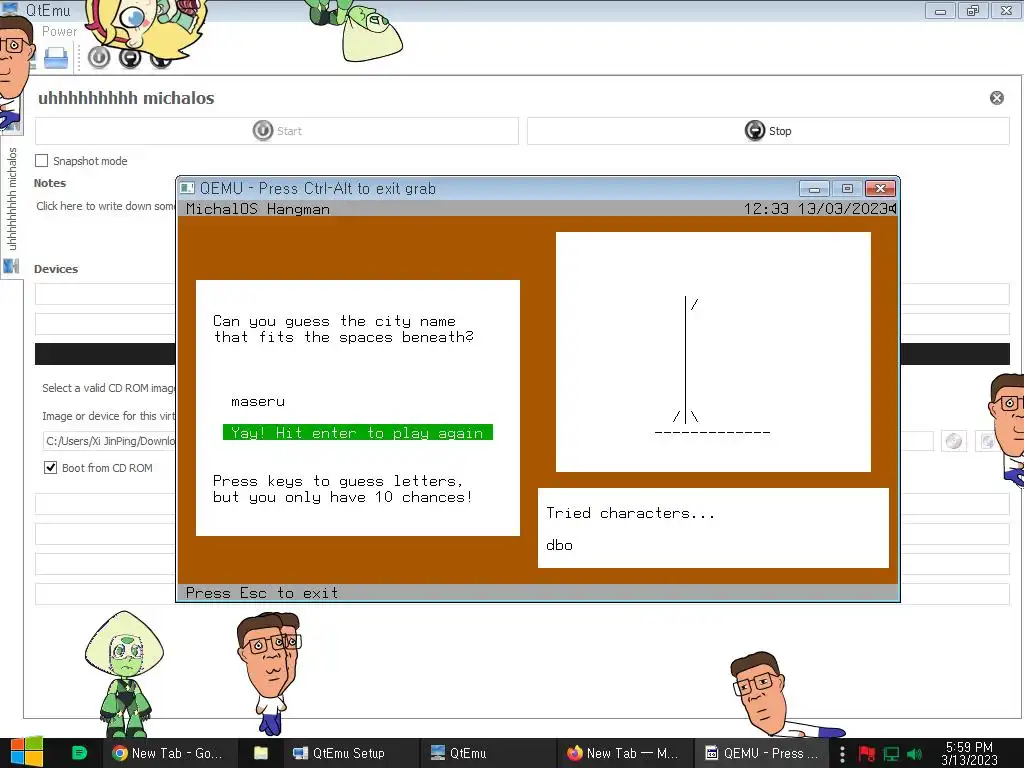
Task: Click the Devices section heading
Action: 56,269
